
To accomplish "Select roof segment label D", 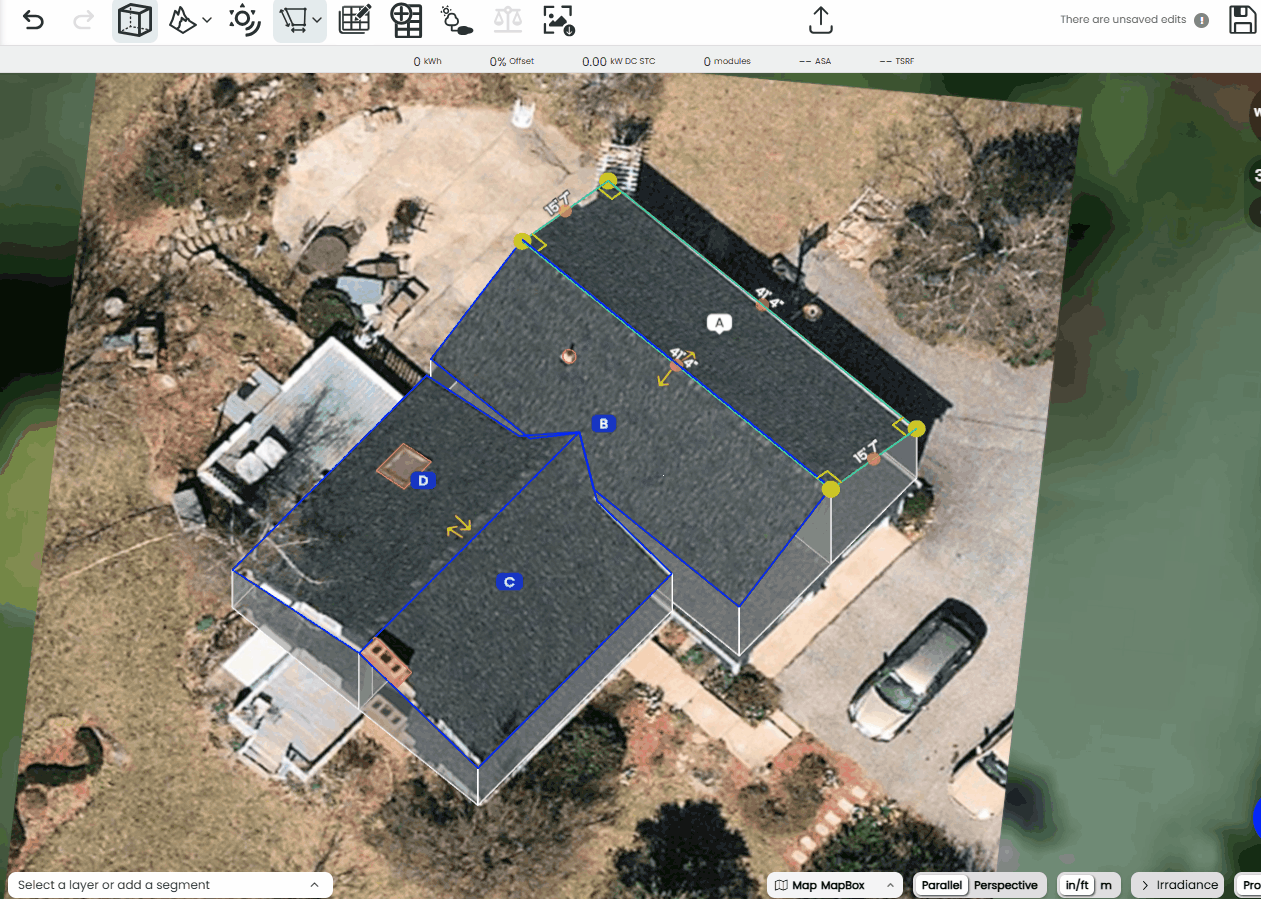I will pyautogui.click(x=423, y=481).
